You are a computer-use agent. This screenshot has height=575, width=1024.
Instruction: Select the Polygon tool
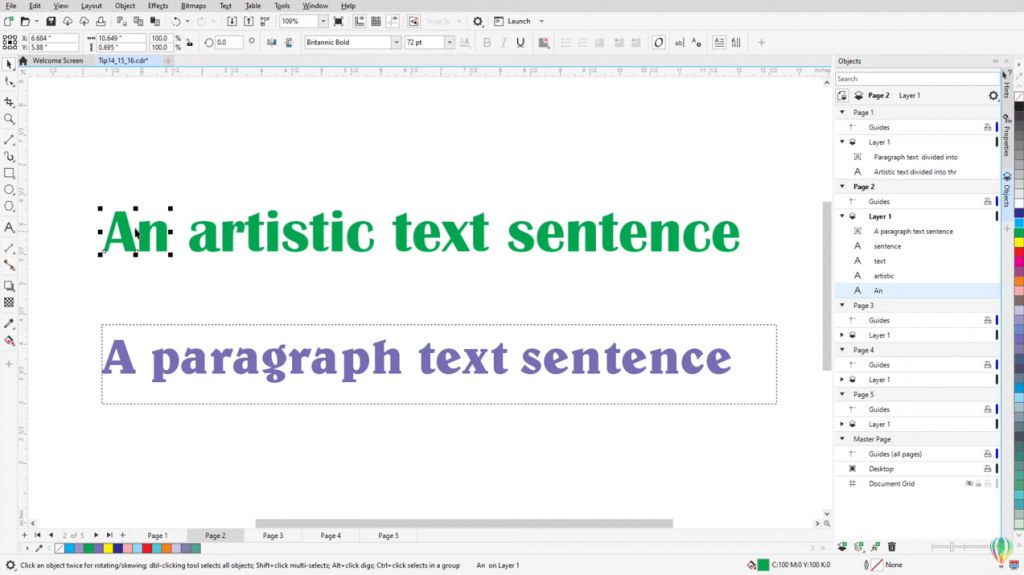coord(9,206)
